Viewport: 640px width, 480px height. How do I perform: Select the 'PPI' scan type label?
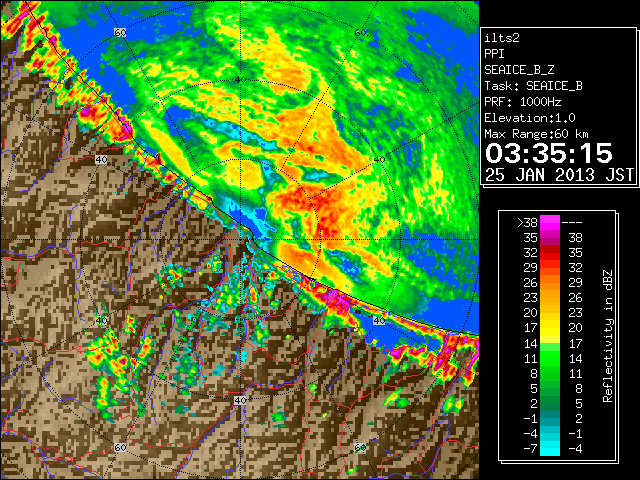494,54
